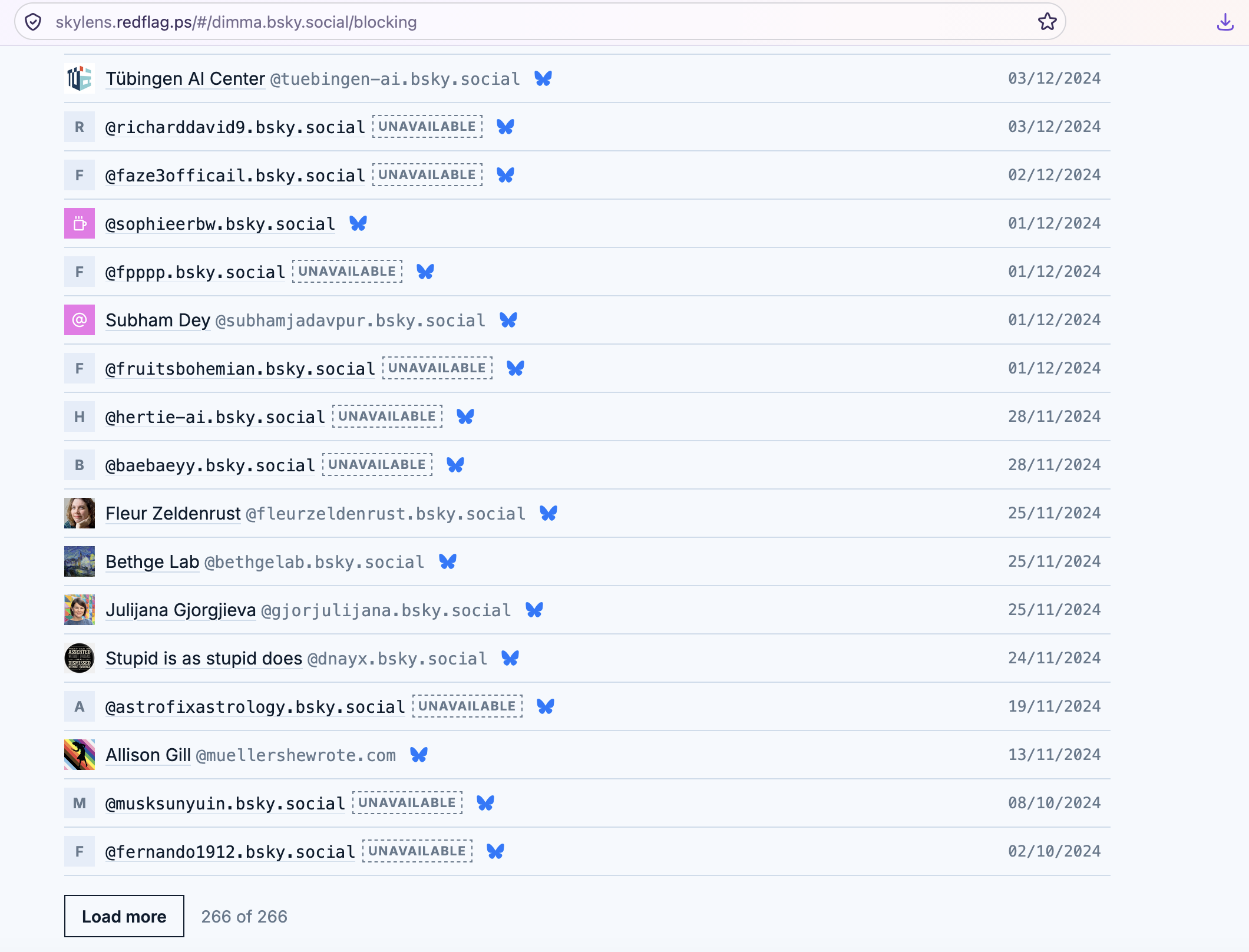
Task: Open Bethge Lab profile link
Action: (153, 561)
